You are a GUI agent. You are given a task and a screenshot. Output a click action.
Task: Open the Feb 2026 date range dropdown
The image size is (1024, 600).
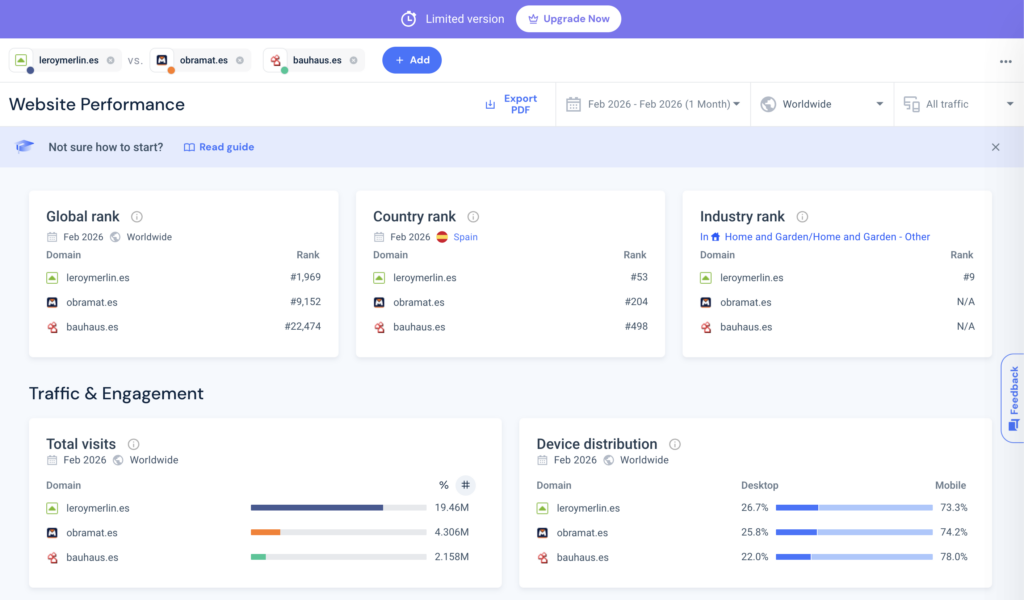pos(652,104)
